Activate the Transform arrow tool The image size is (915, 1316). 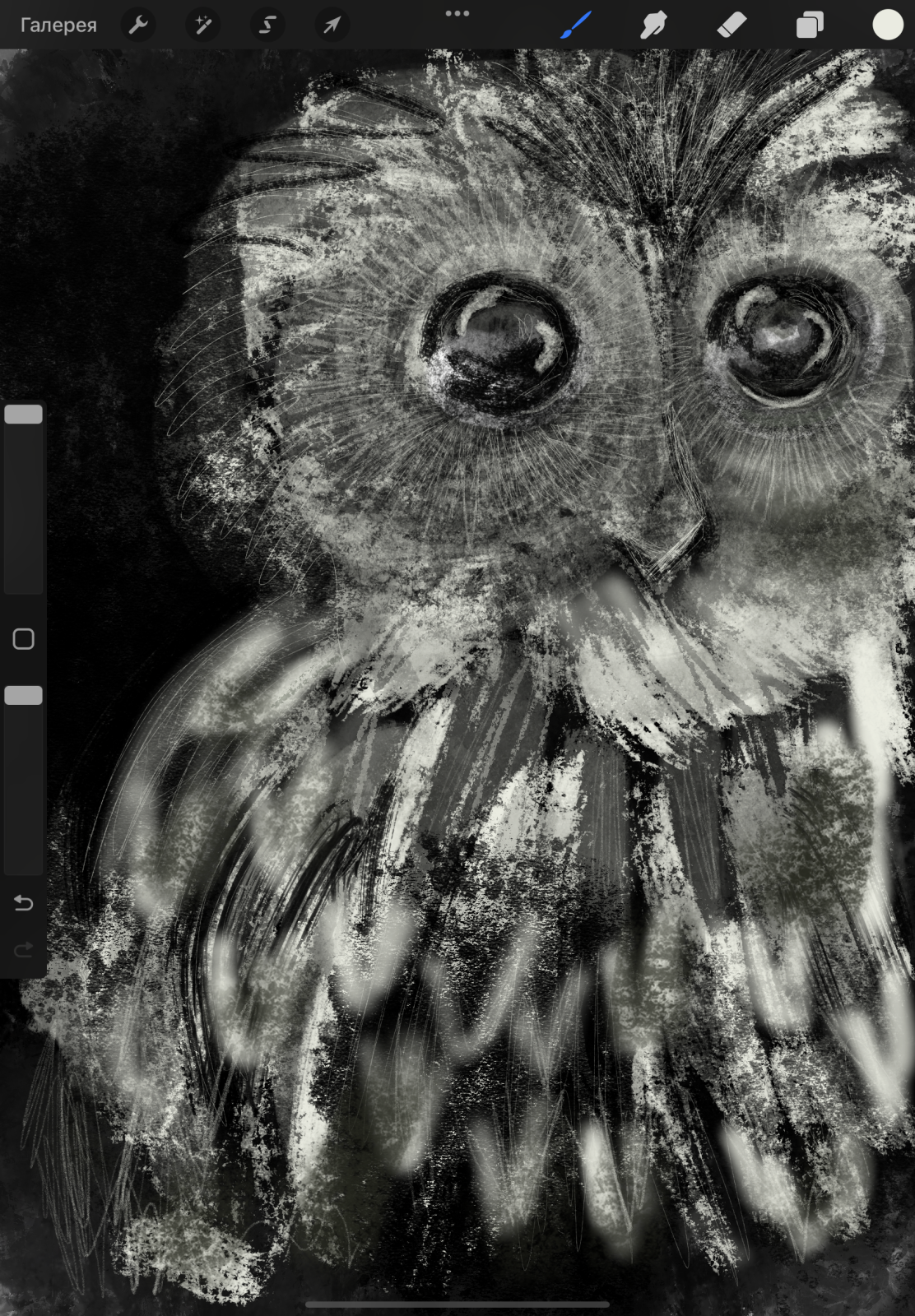coord(331,25)
